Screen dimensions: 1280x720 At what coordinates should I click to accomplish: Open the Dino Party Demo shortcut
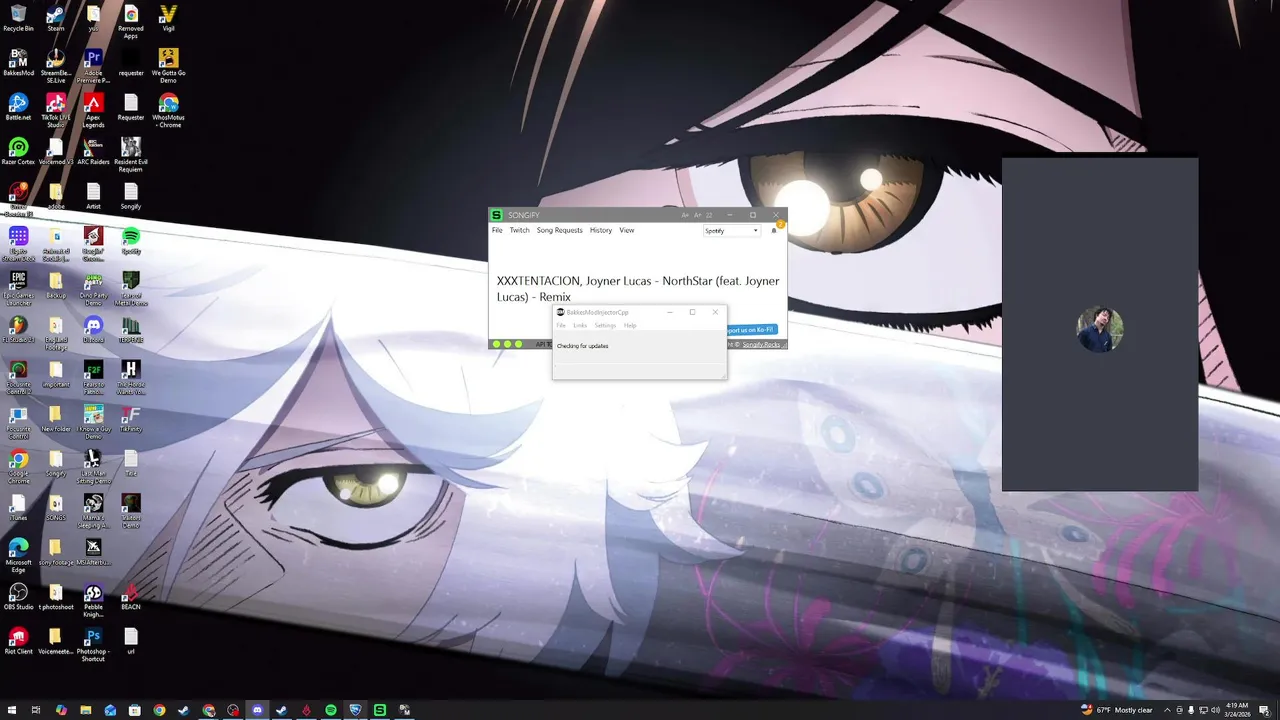(x=93, y=287)
